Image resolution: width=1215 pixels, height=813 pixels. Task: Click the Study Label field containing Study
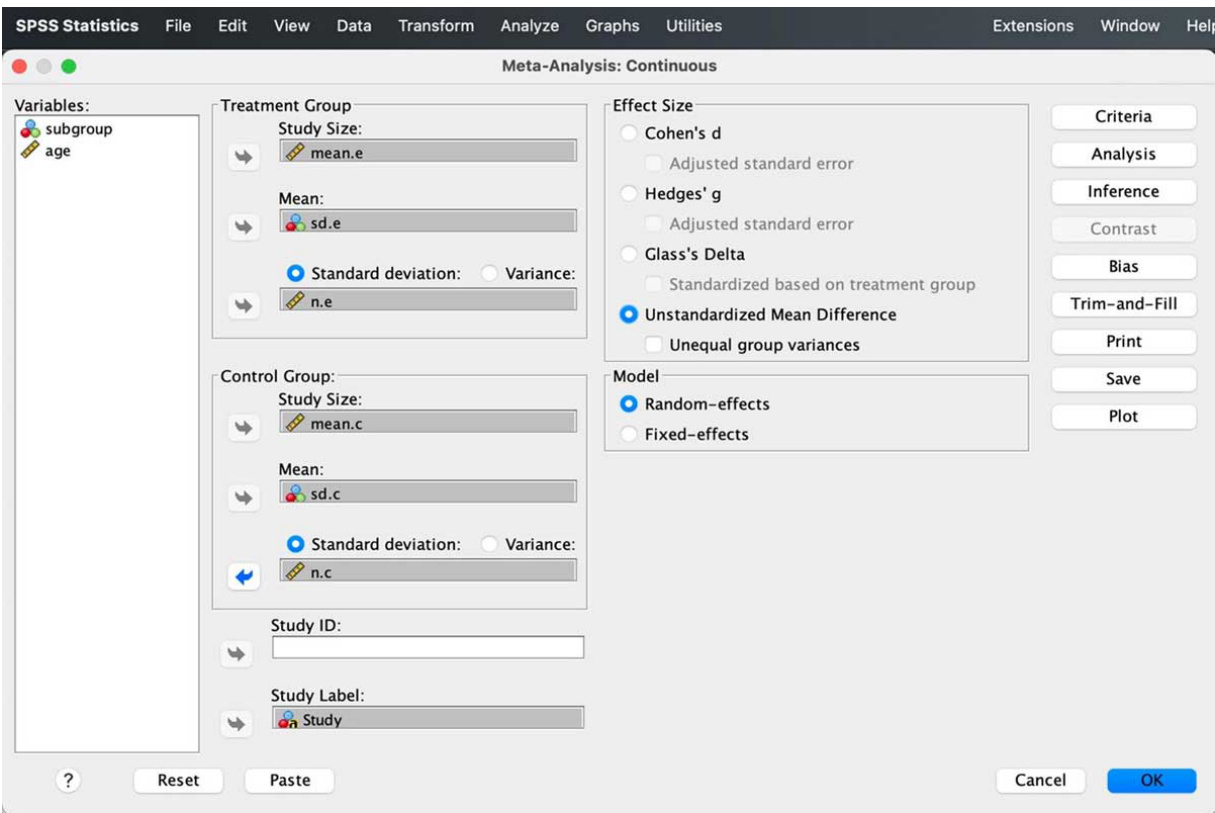coord(428,718)
